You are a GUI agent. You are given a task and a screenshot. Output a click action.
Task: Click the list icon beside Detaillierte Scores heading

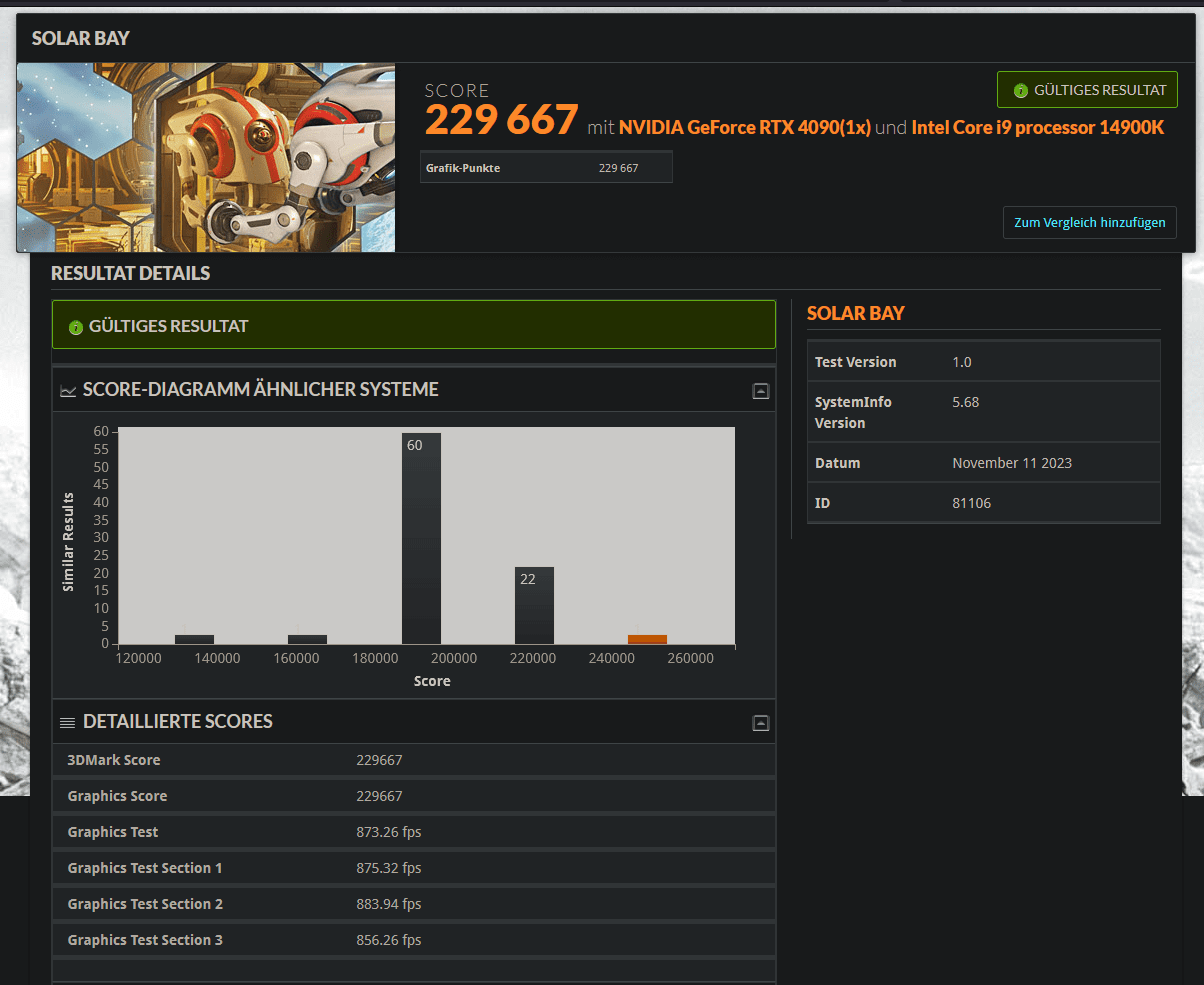click(x=68, y=722)
